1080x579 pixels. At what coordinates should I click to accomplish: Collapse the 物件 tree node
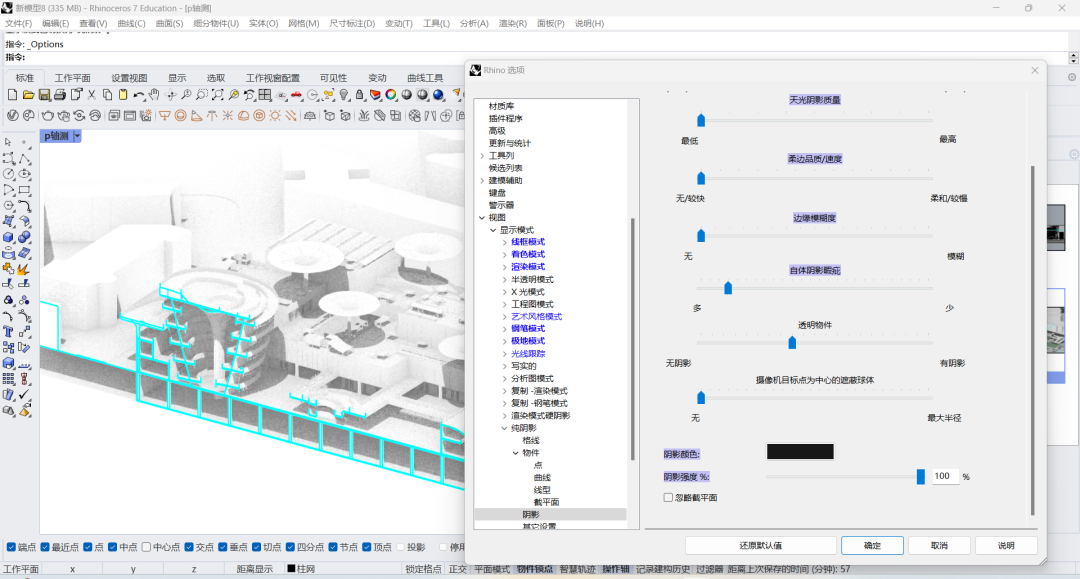pos(515,453)
